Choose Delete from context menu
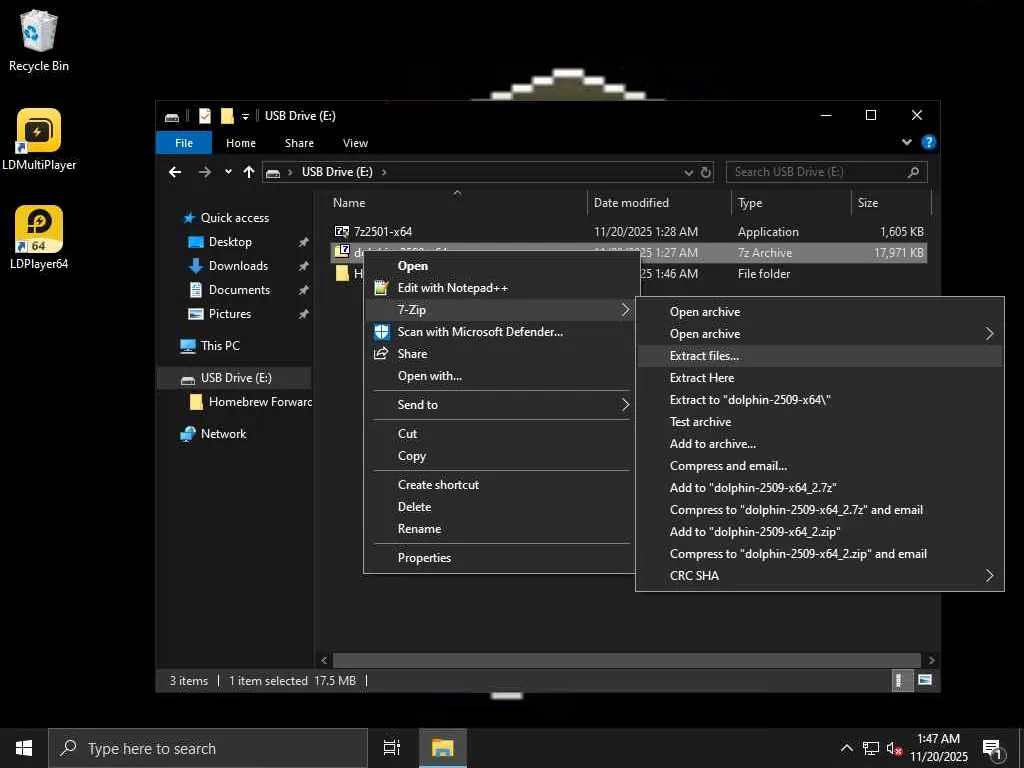 click(x=500, y=507)
